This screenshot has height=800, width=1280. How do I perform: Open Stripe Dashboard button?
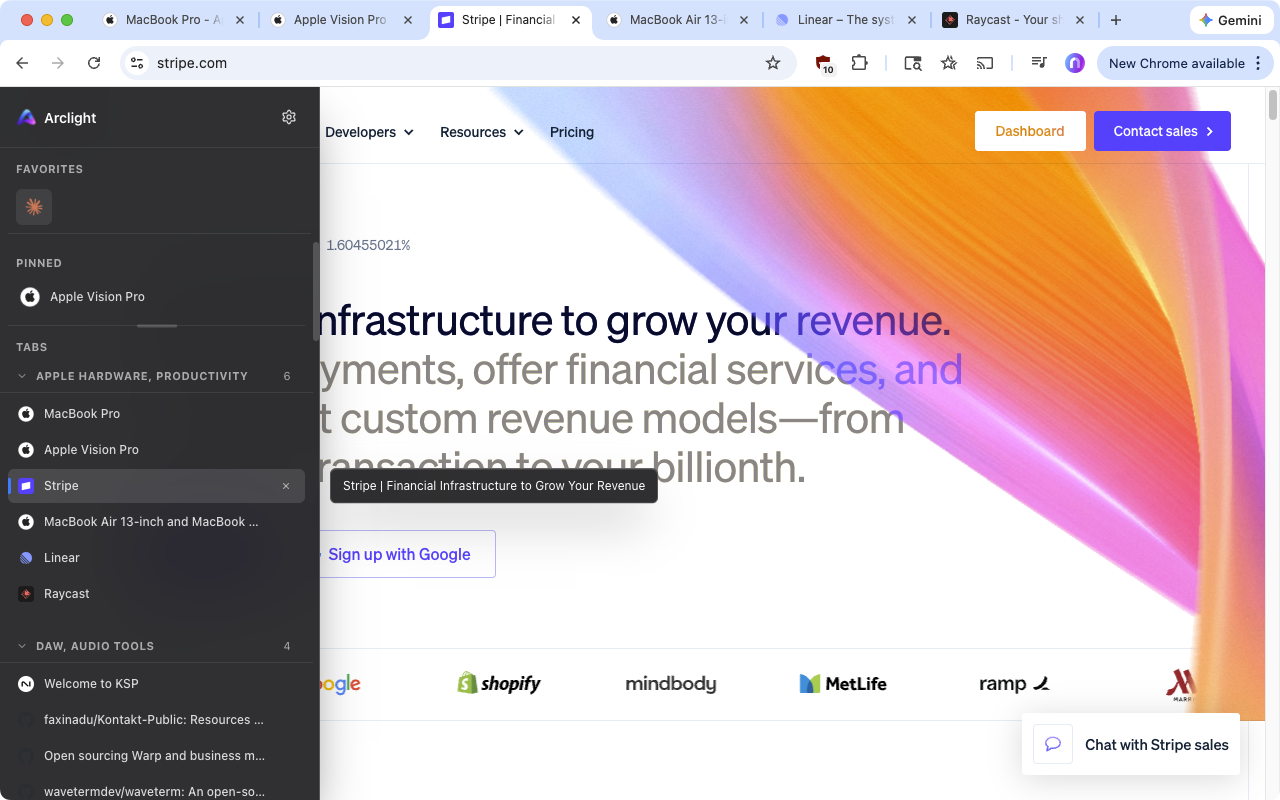tap(1030, 131)
